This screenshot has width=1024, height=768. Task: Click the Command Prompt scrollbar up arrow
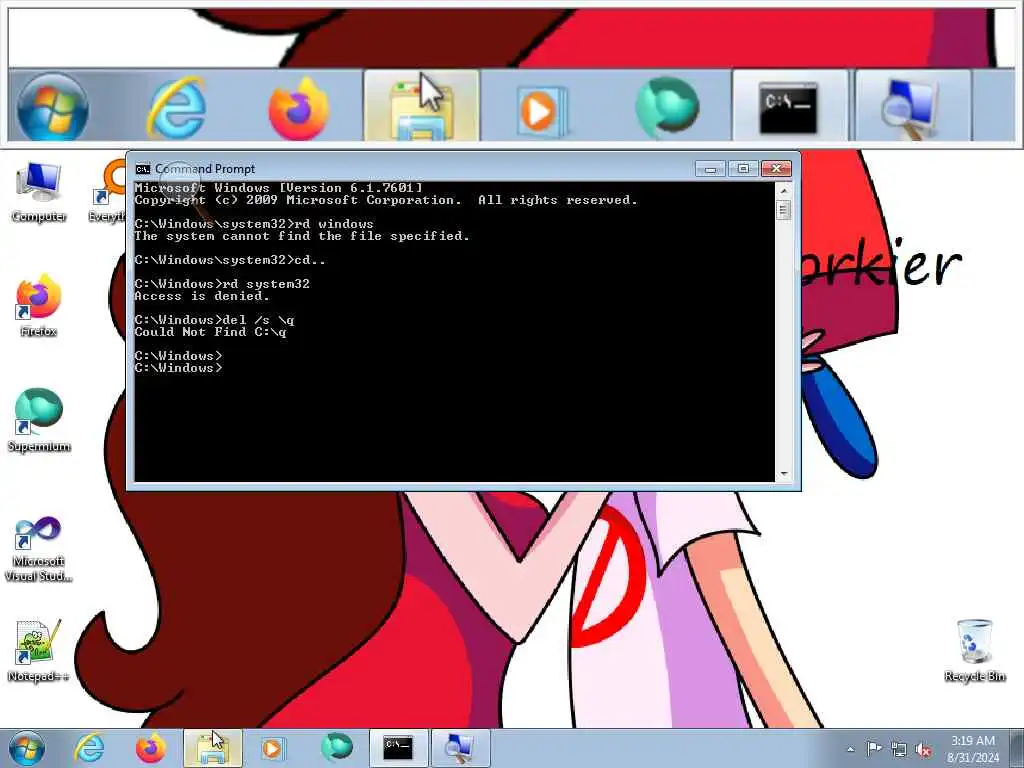coord(784,191)
